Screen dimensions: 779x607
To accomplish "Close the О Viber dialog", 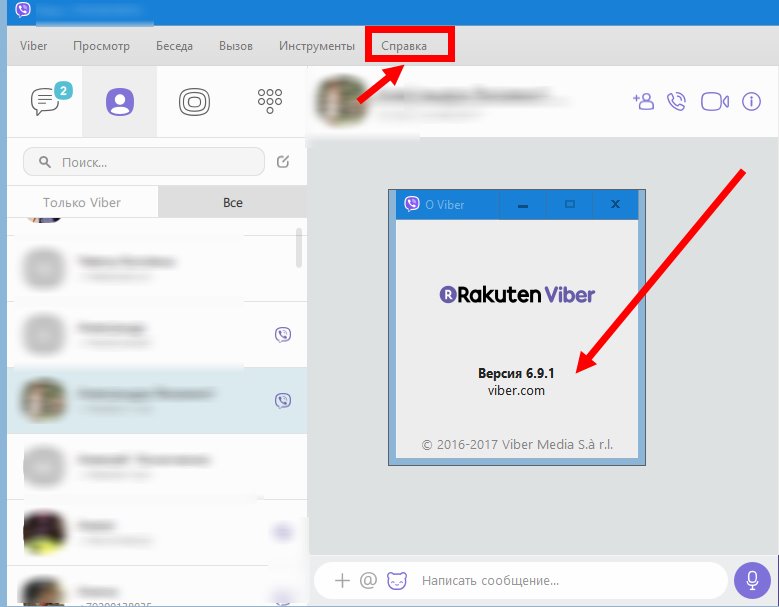I will tap(616, 204).
